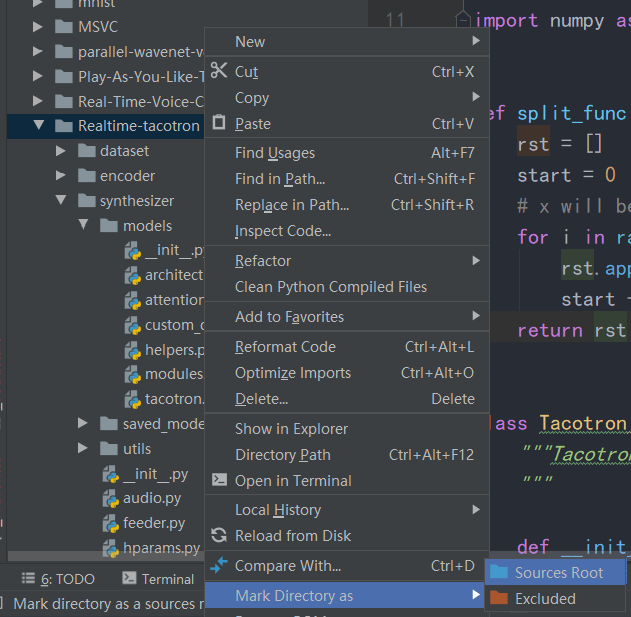Expand the dataset folder
This screenshot has width=631, height=617.
[61, 151]
